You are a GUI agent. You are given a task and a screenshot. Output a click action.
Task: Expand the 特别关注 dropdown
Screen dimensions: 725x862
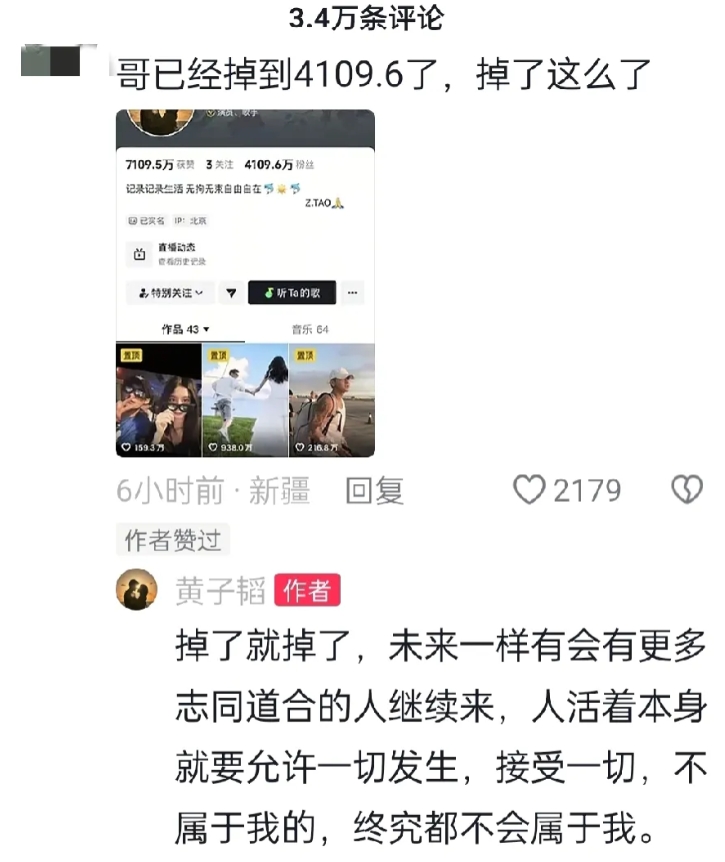[x=171, y=293]
